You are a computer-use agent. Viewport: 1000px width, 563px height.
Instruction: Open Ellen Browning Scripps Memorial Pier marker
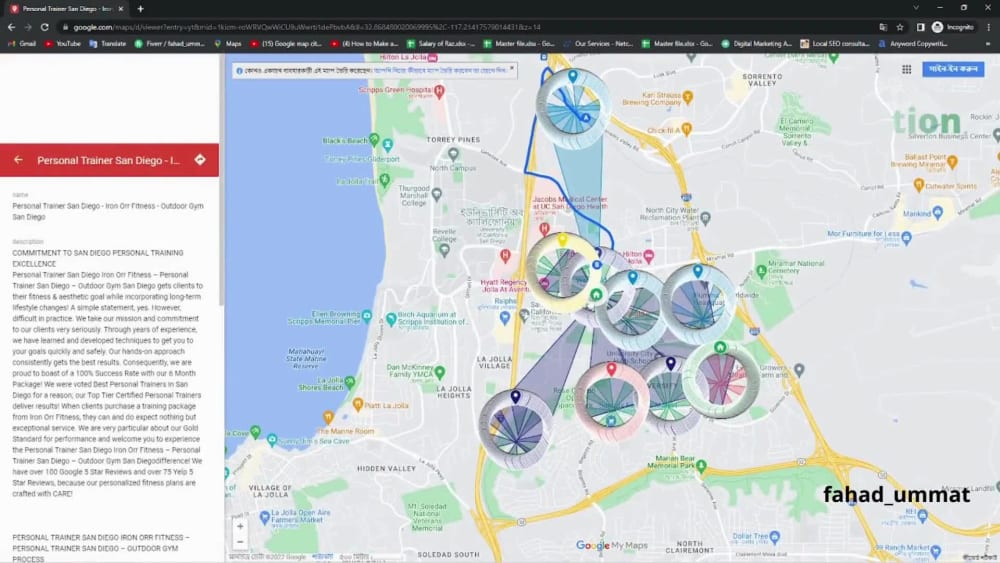[x=367, y=316]
